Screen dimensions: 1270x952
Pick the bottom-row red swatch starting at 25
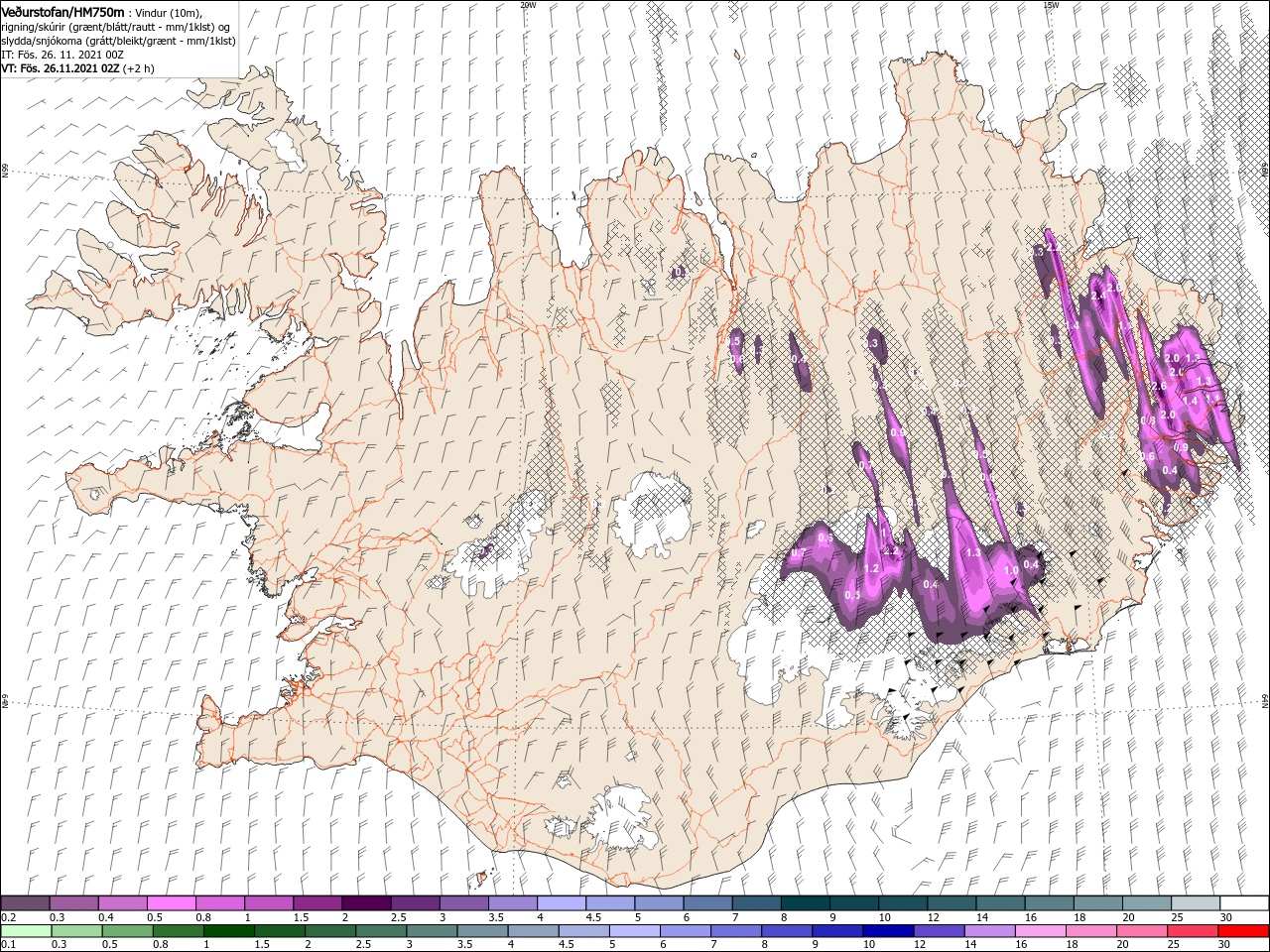click(x=1192, y=931)
